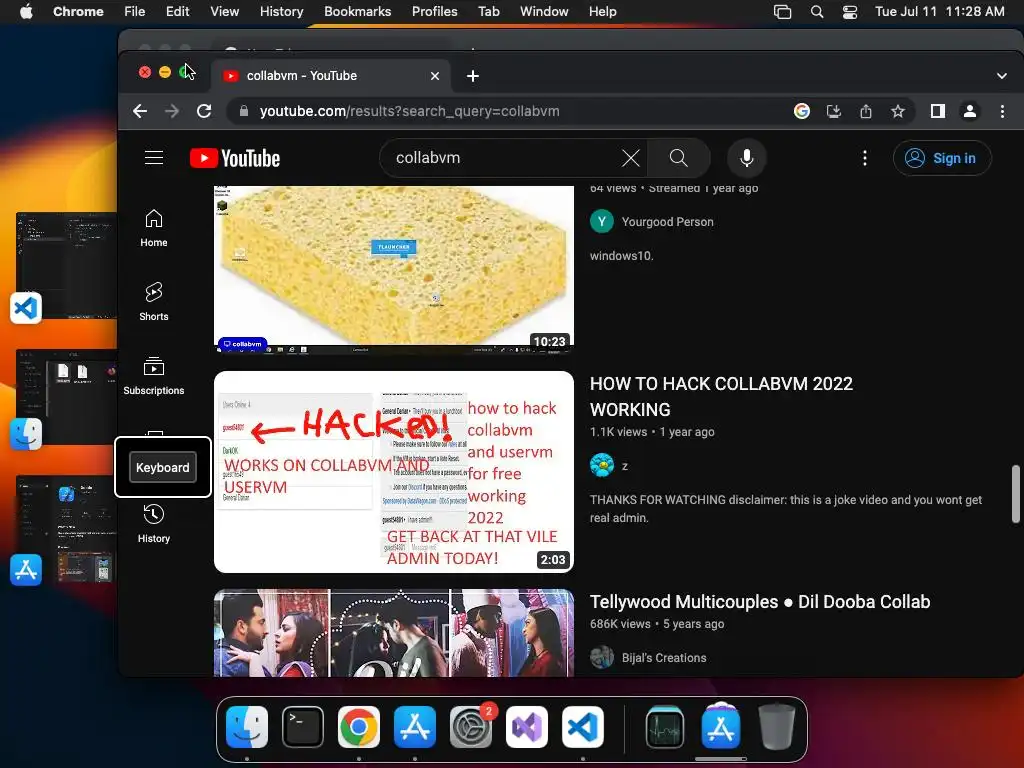Open Visual Studio purple icon in Dock
Image resolution: width=1024 pixels, height=768 pixels.
click(x=527, y=727)
